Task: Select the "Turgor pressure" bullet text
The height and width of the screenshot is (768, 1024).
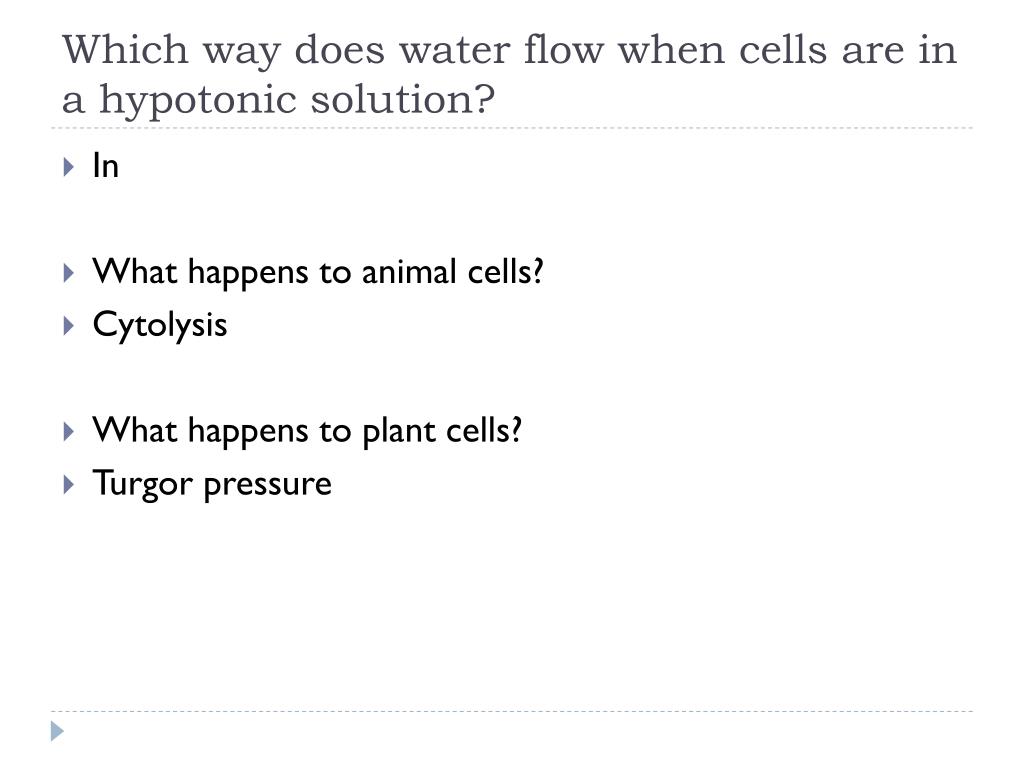Action: point(212,484)
